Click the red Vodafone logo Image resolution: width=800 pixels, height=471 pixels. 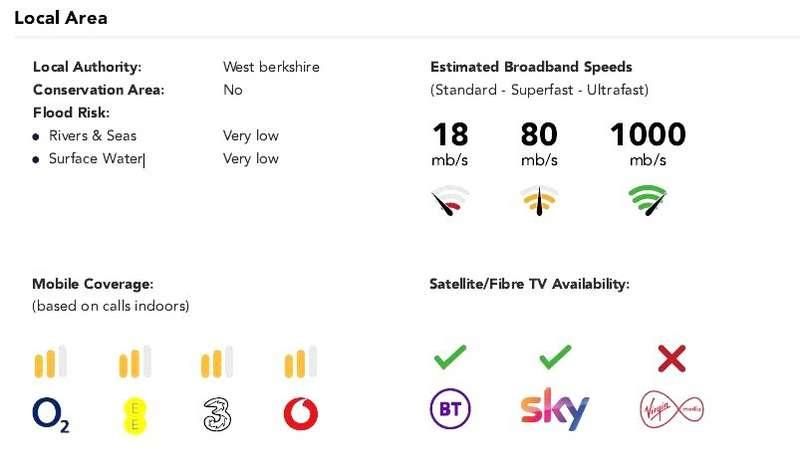click(x=301, y=412)
